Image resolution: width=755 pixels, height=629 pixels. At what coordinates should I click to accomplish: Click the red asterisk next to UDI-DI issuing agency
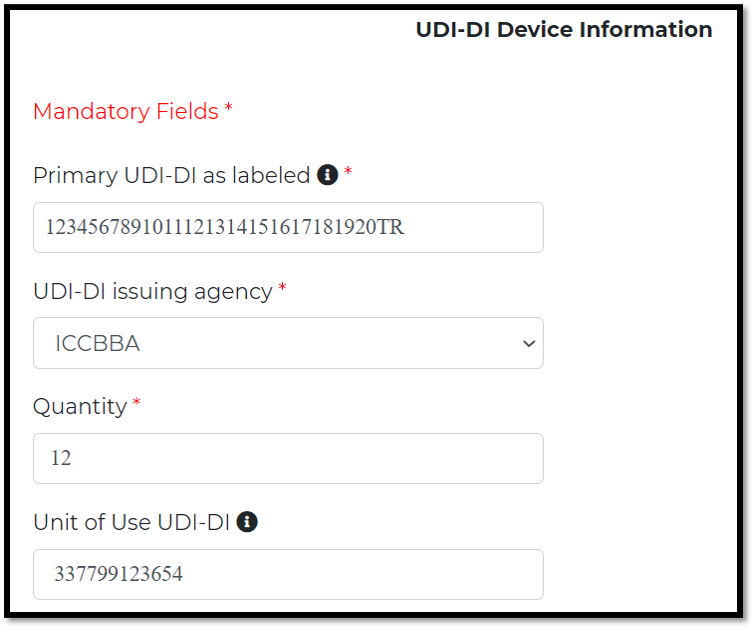[283, 287]
